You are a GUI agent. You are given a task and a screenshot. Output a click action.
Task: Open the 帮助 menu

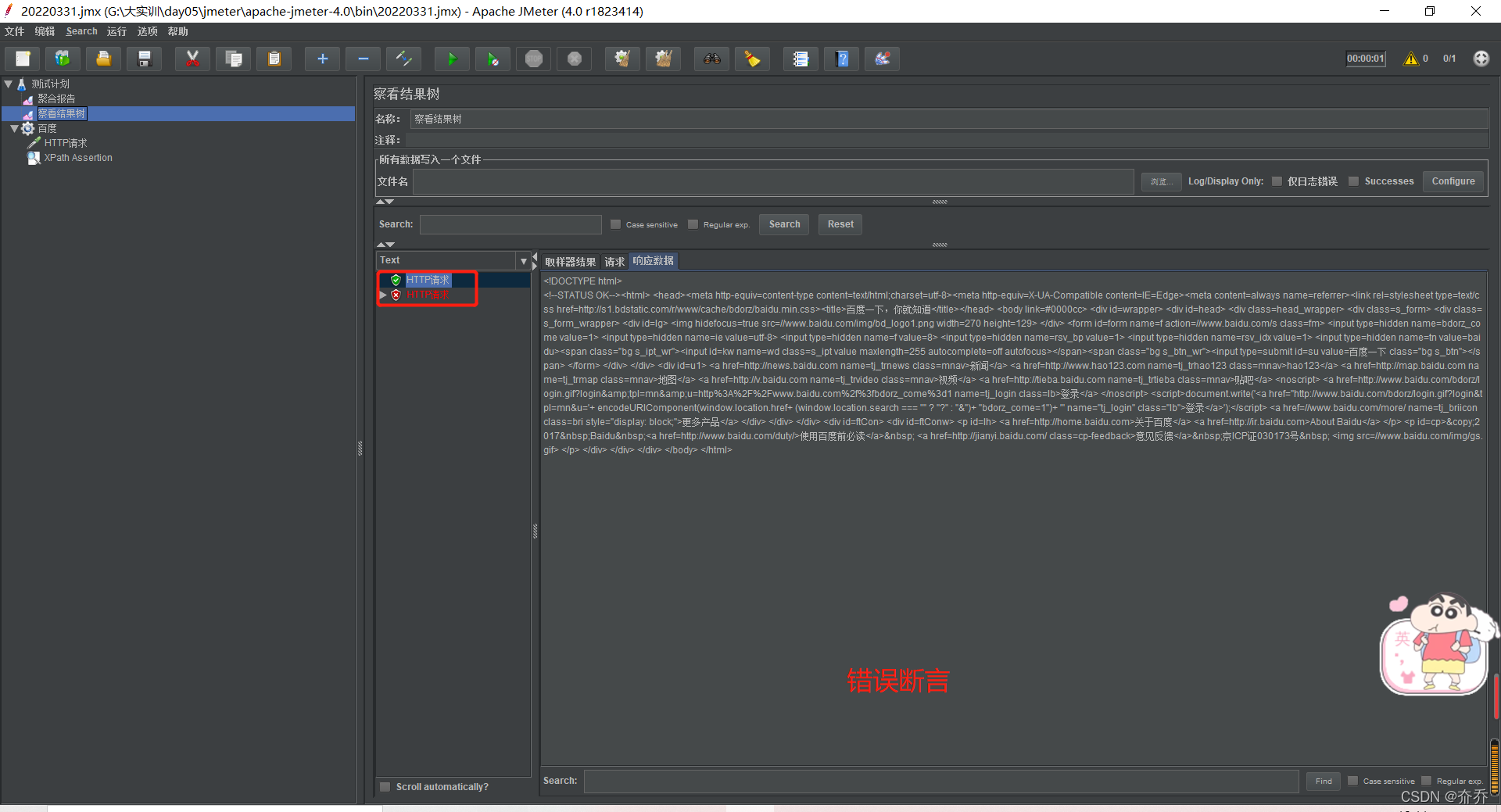click(x=177, y=31)
